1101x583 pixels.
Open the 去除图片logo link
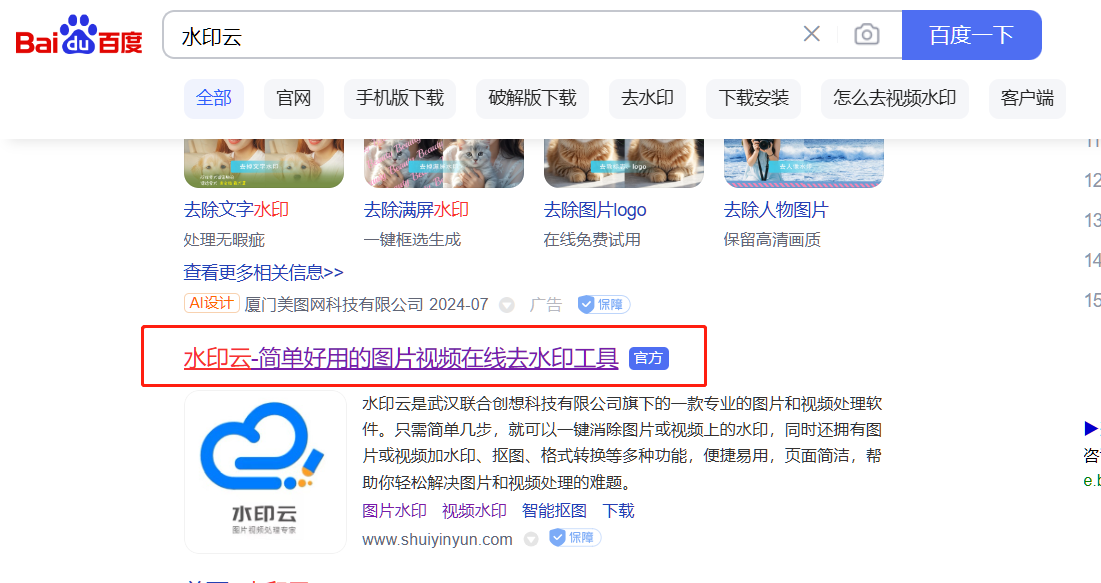point(595,209)
